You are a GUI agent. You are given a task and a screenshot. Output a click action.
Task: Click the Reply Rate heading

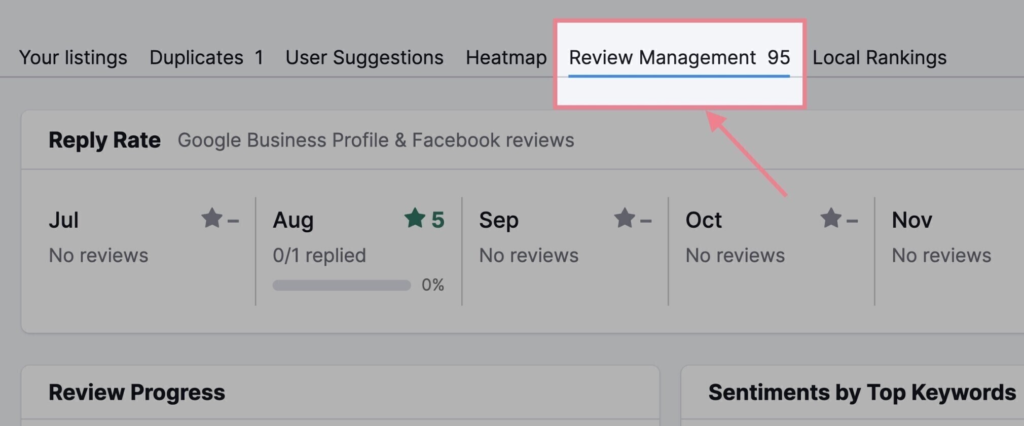[x=104, y=140]
